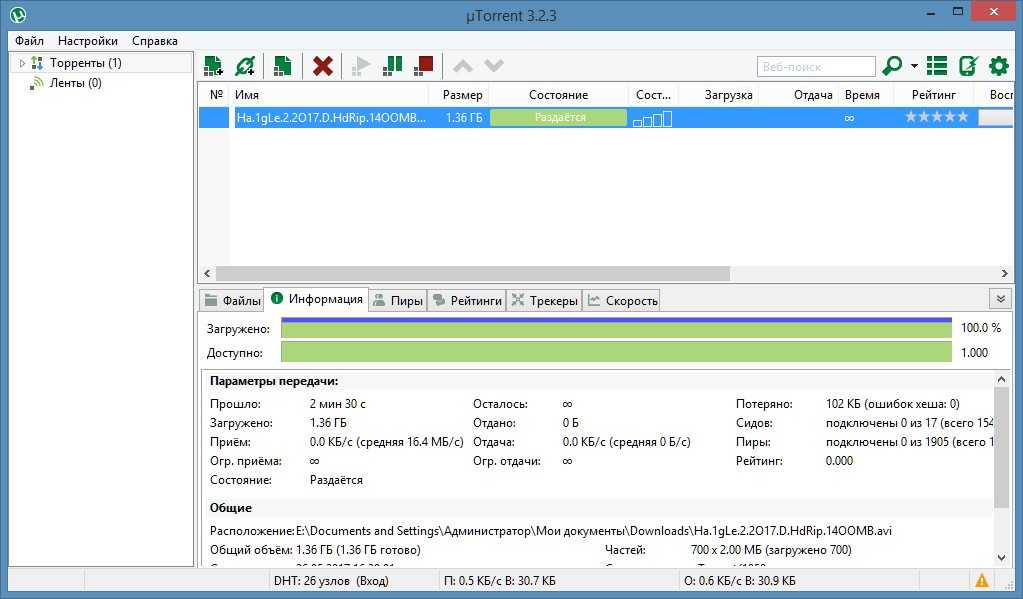The image size is (1023, 599).
Task: Collapse the details pane with double chevron
Action: (1000, 299)
